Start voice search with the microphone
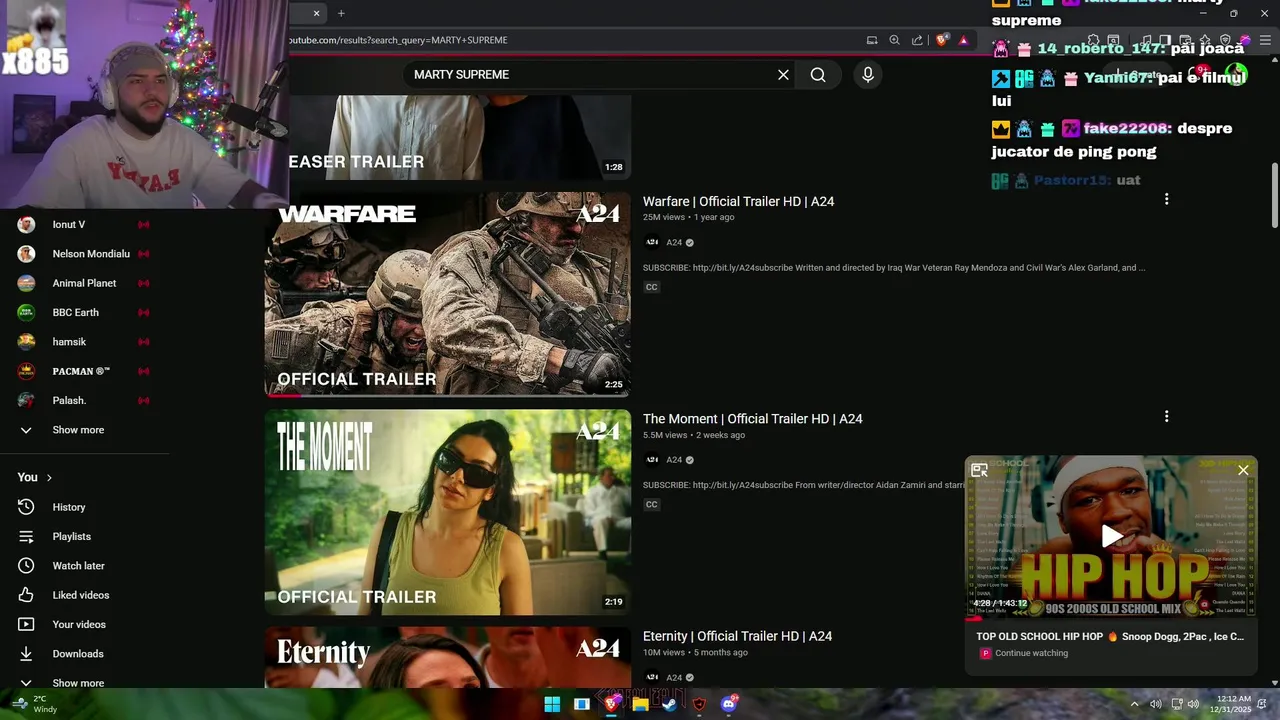The width and height of the screenshot is (1280, 720). point(867,75)
